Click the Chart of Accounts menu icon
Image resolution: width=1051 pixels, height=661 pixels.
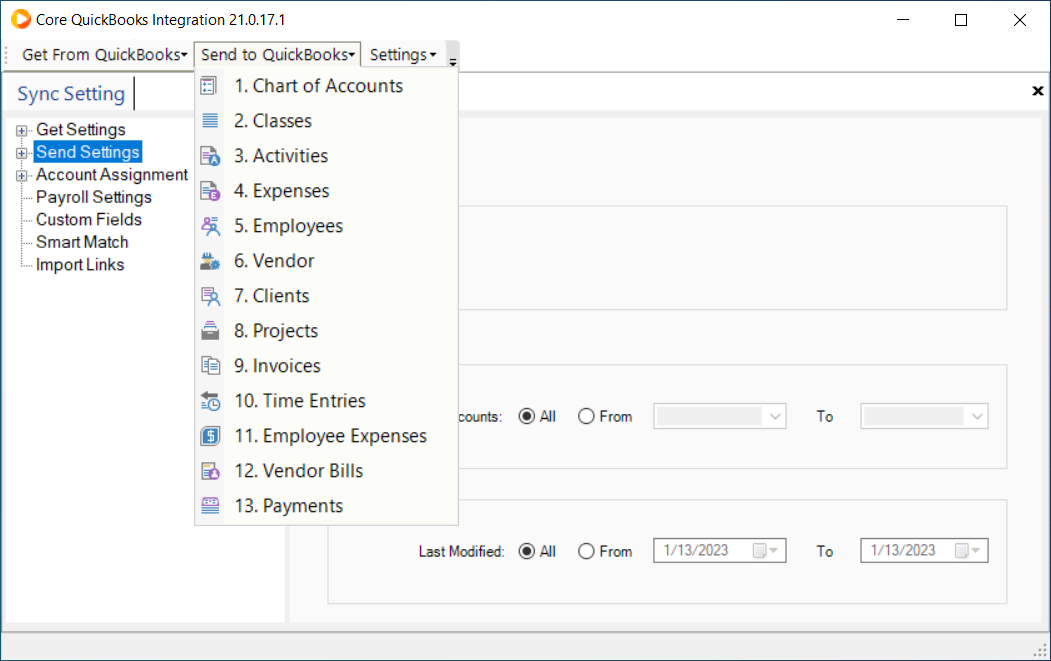tap(209, 86)
